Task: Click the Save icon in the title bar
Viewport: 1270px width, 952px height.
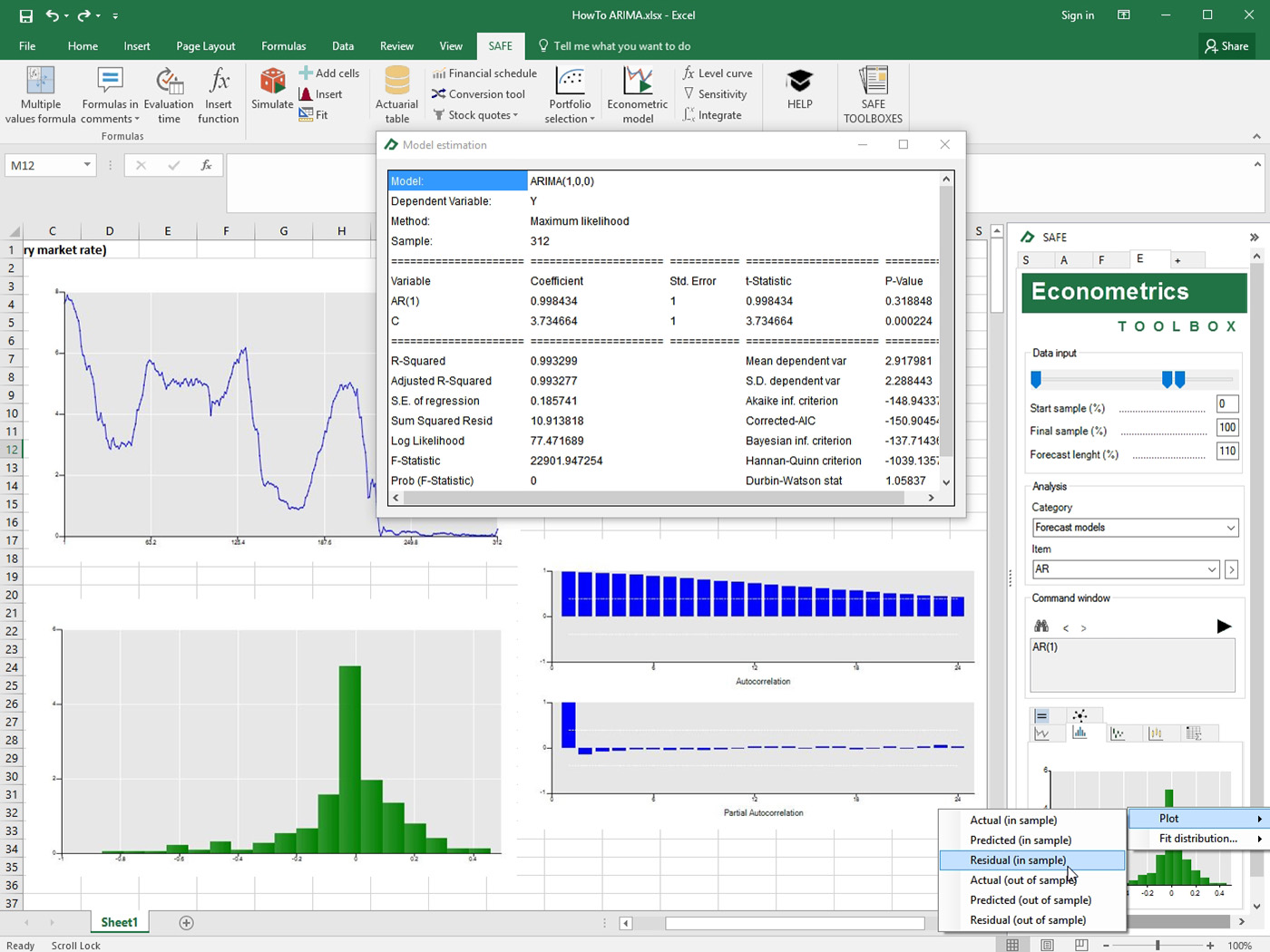Action: click(x=25, y=15)
